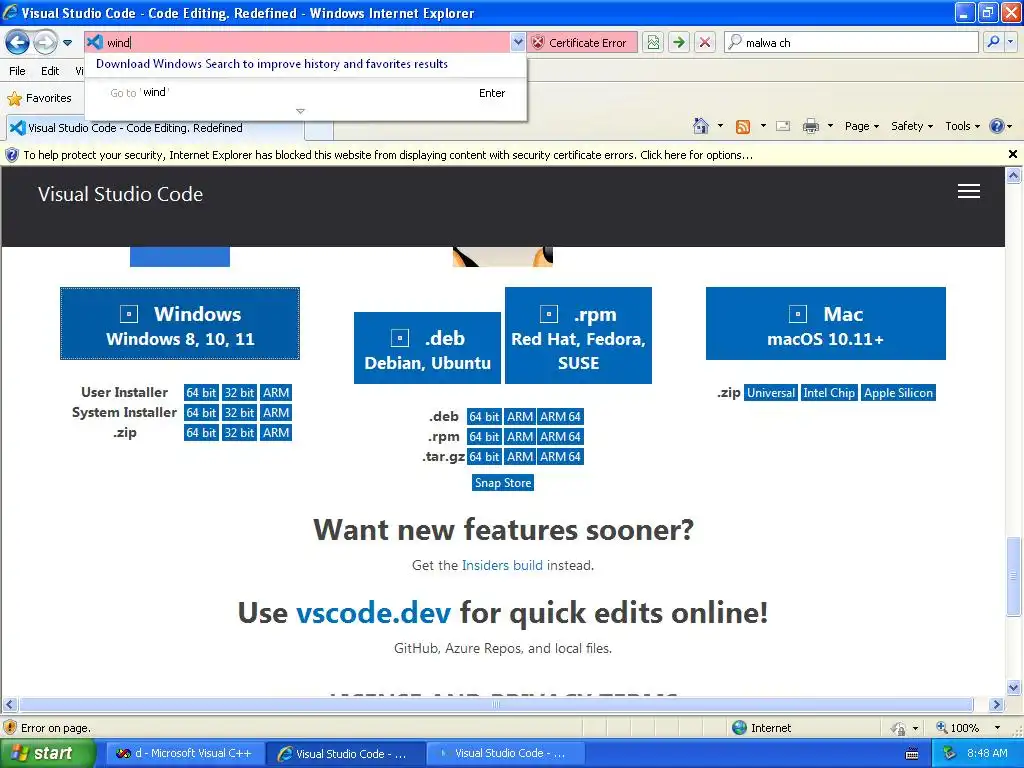Click the Read Mail icon
The image size is (1024, 768).
pyautogui.click(x=783, y=126)
